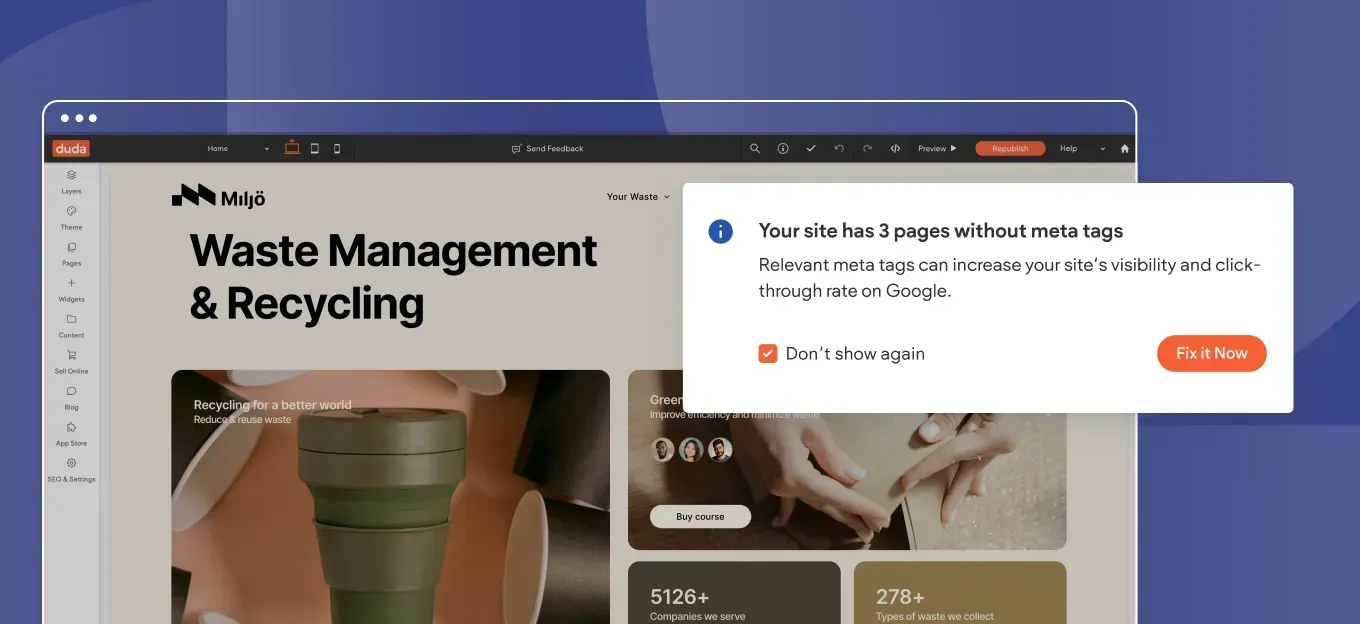Screen dimensions: 1360x624
Task: Undo the last change
Action: click(839, 148)
